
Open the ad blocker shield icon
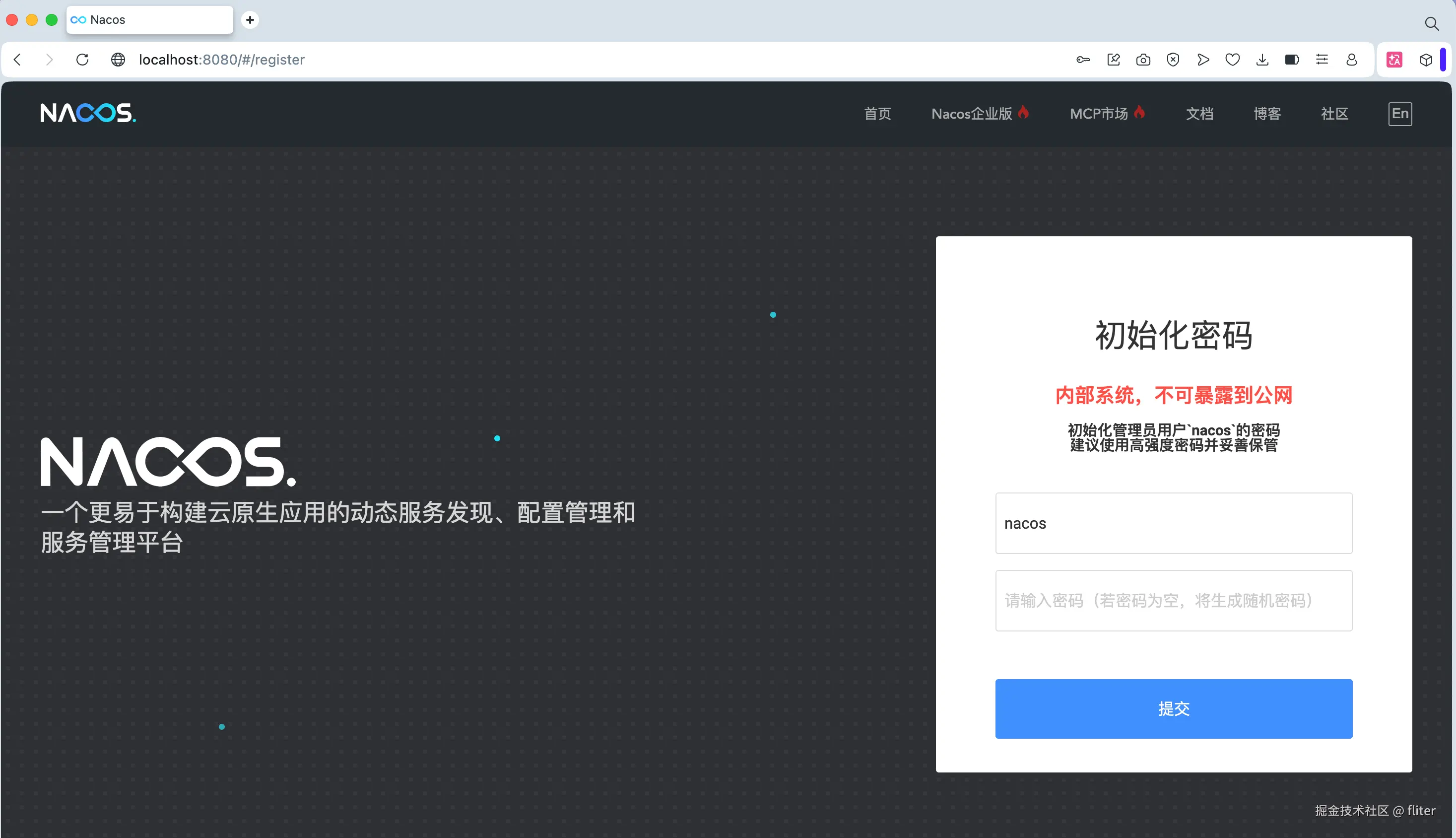click(x=1173, y=60)
